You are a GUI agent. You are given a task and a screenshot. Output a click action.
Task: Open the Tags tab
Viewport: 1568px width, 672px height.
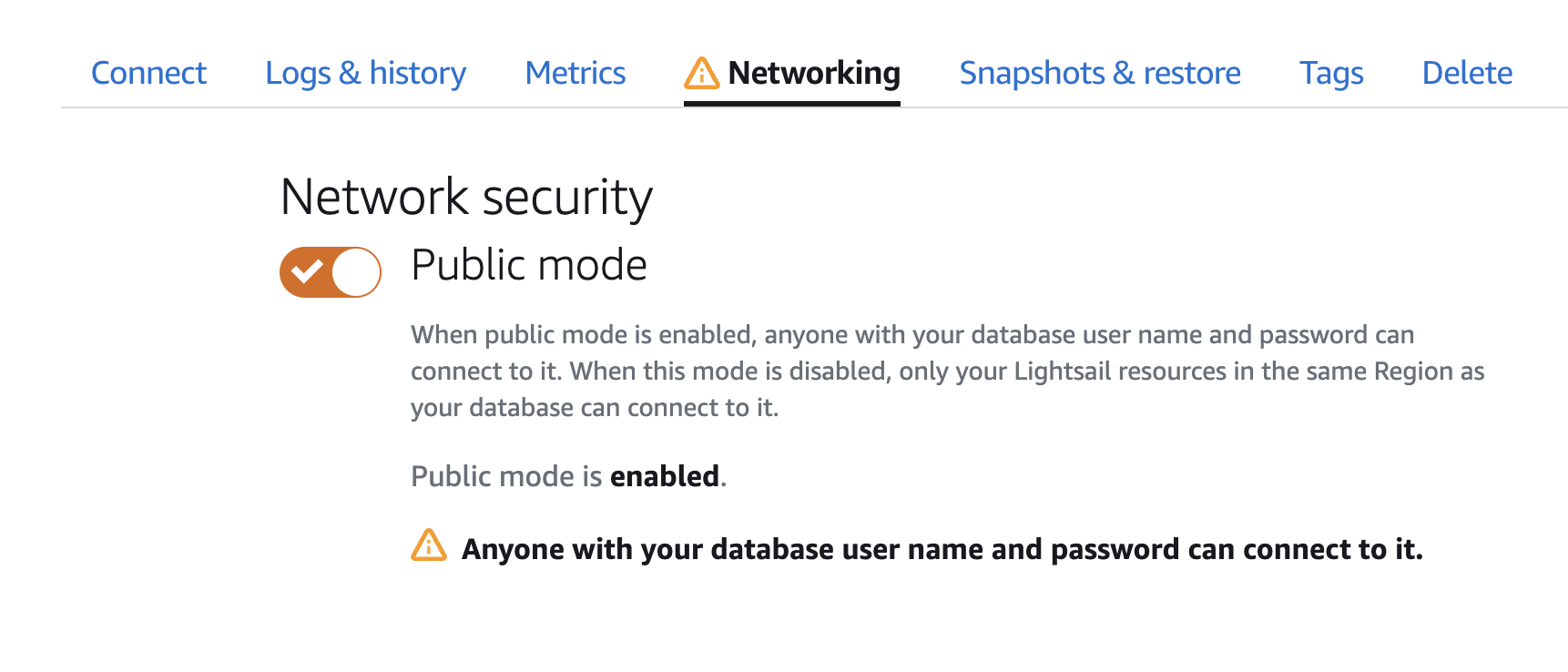coord(1330,73)
